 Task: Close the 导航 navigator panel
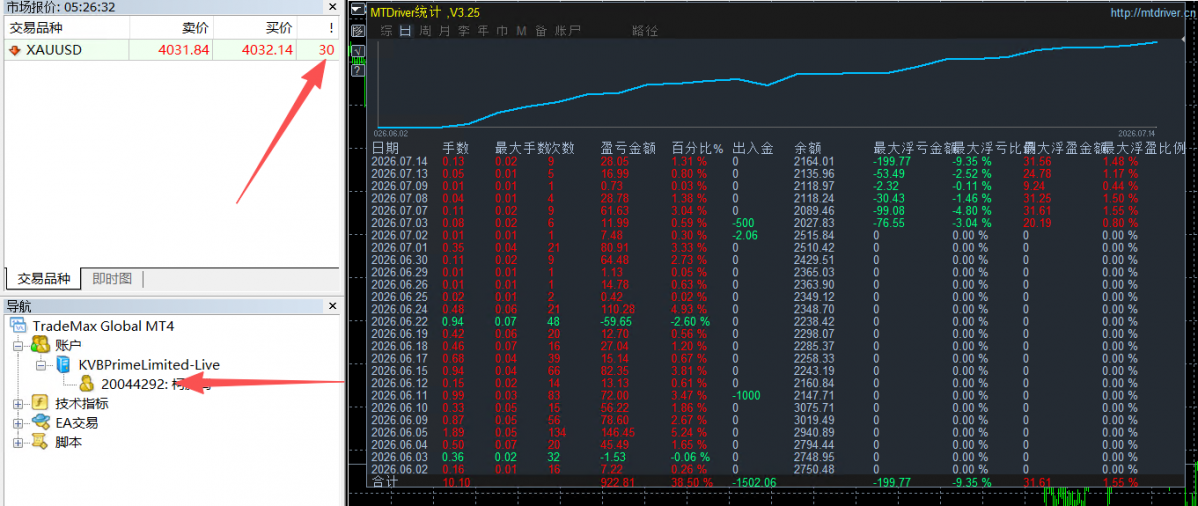pos(332,306)
